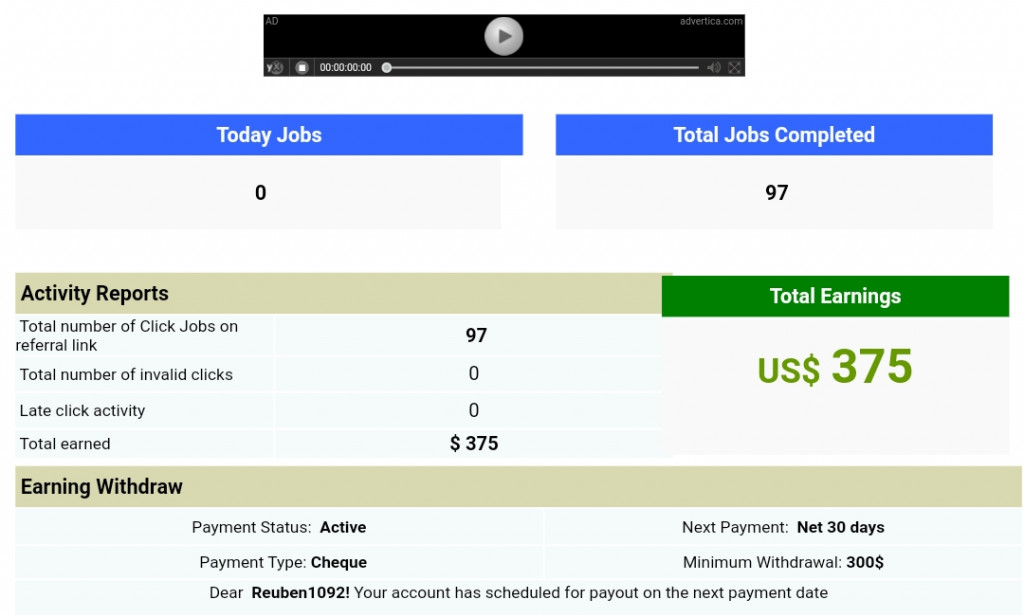Select the stop button in the video player
This screenshot has width=1024, height=615.
[303, 67]
